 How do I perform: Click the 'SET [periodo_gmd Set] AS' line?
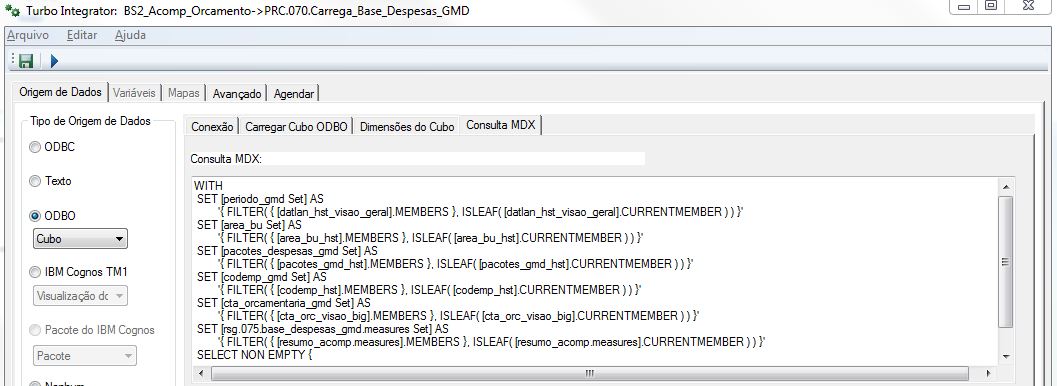[260, 199]
